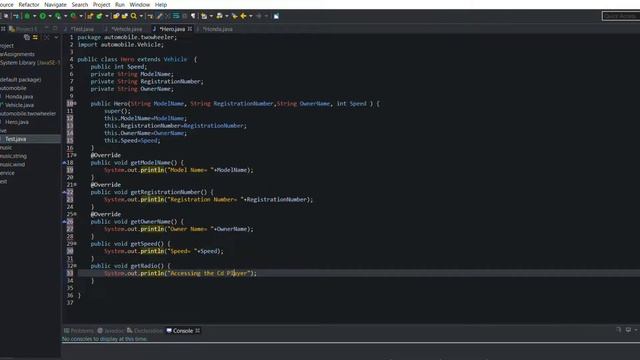
Task: Click the Run External Tools icon
Action: click(73, 16)
